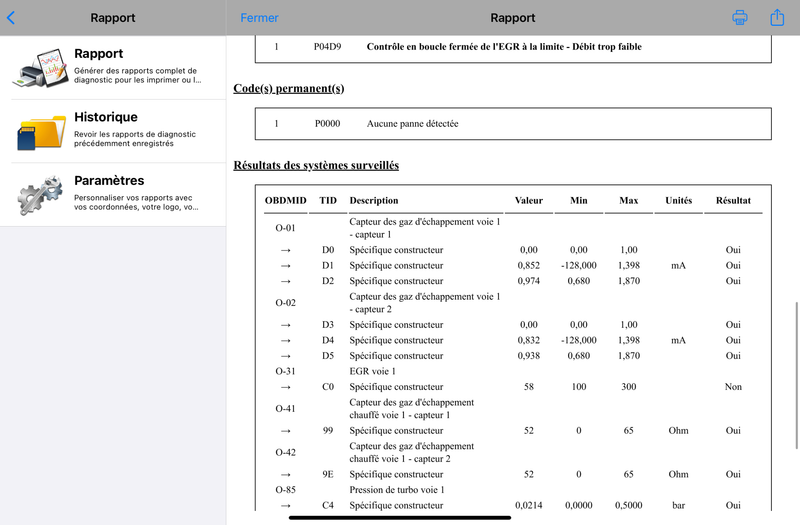Click the arrow beside TID D0
This screenshot has width=800, height=525.
coord(286,250)
